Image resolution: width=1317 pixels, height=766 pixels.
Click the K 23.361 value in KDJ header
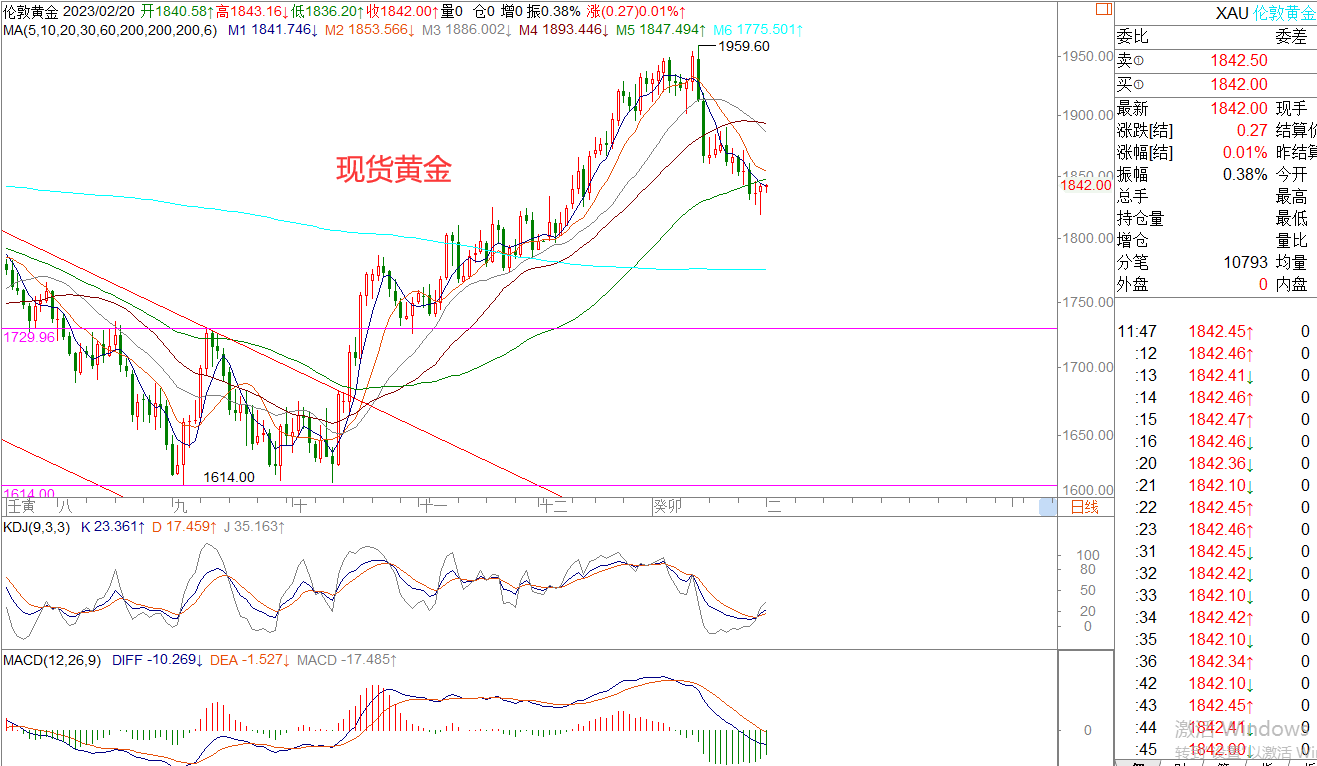tap(115, 527)
